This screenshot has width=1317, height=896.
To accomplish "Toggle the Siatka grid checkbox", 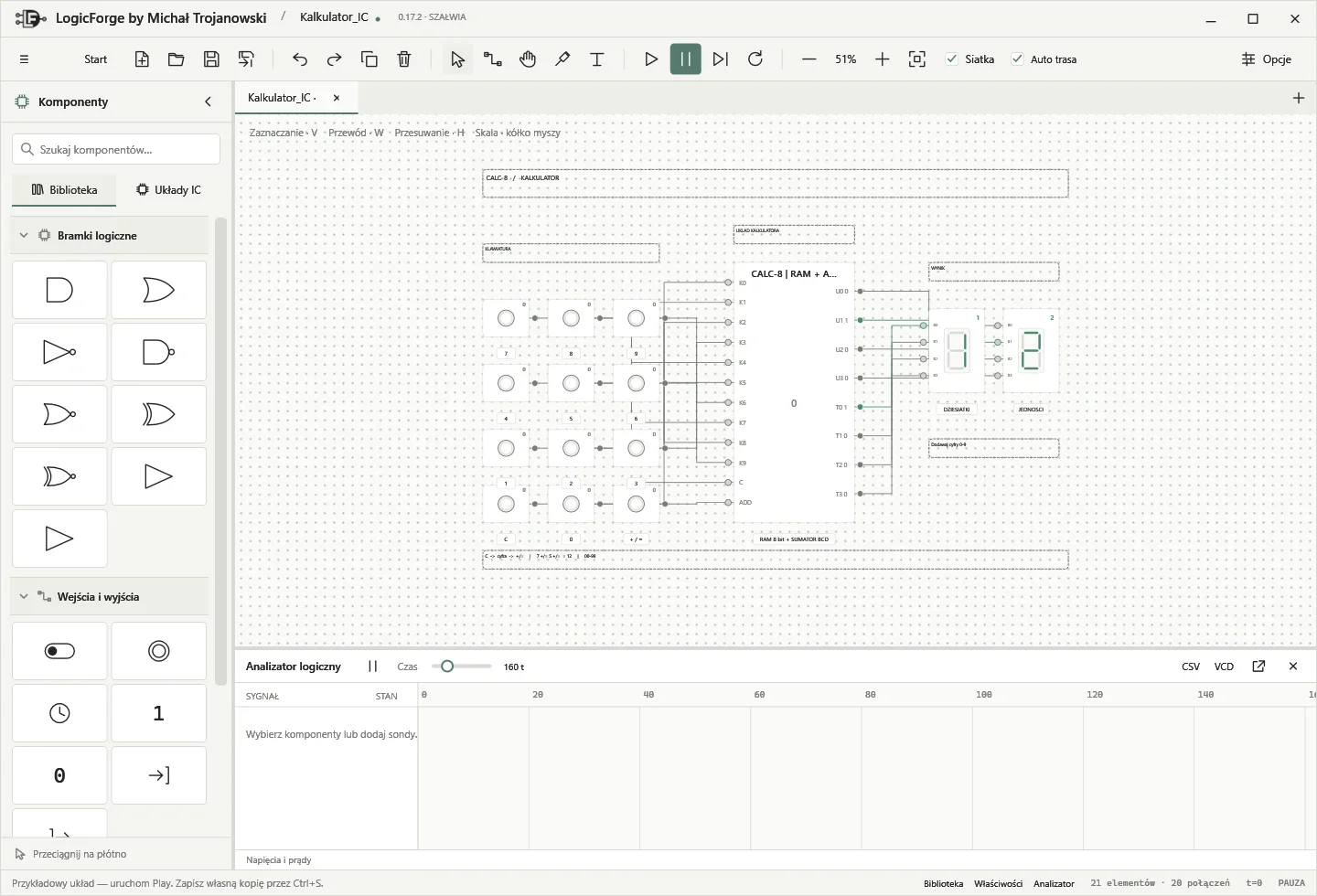I will (952, 59).
